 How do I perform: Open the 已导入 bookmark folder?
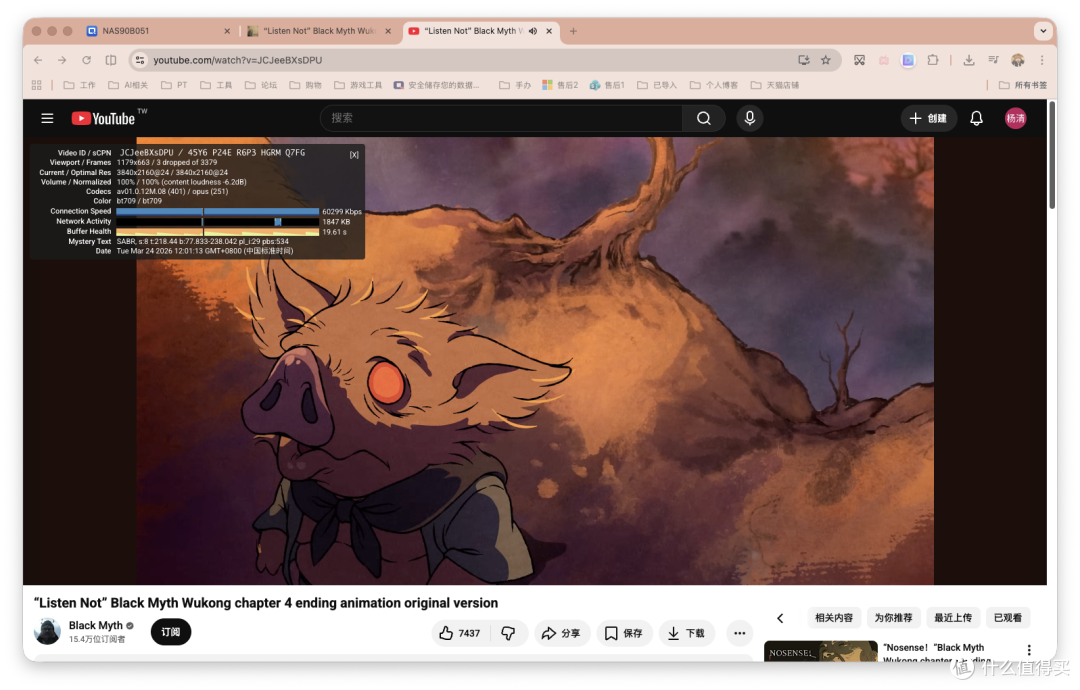click(657, 85)
